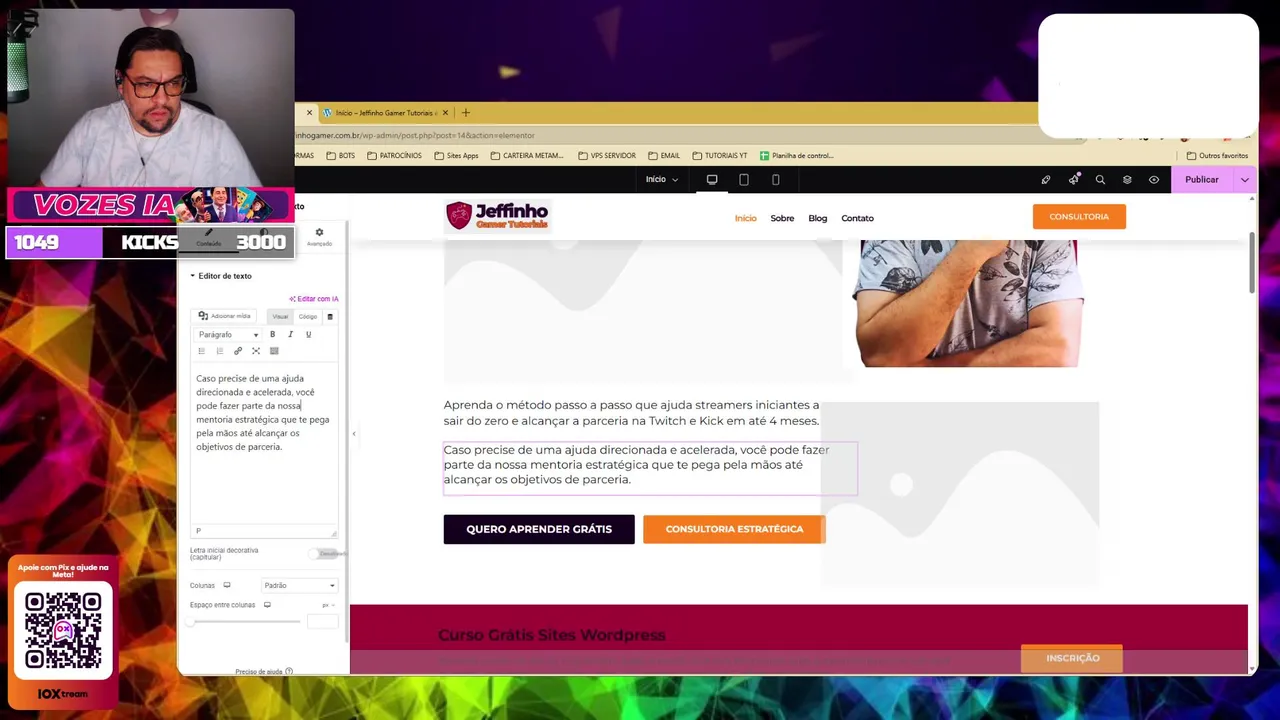1280x720 pixels.
Task: Insert bulleted list in text editor
Action: (201, 351)
